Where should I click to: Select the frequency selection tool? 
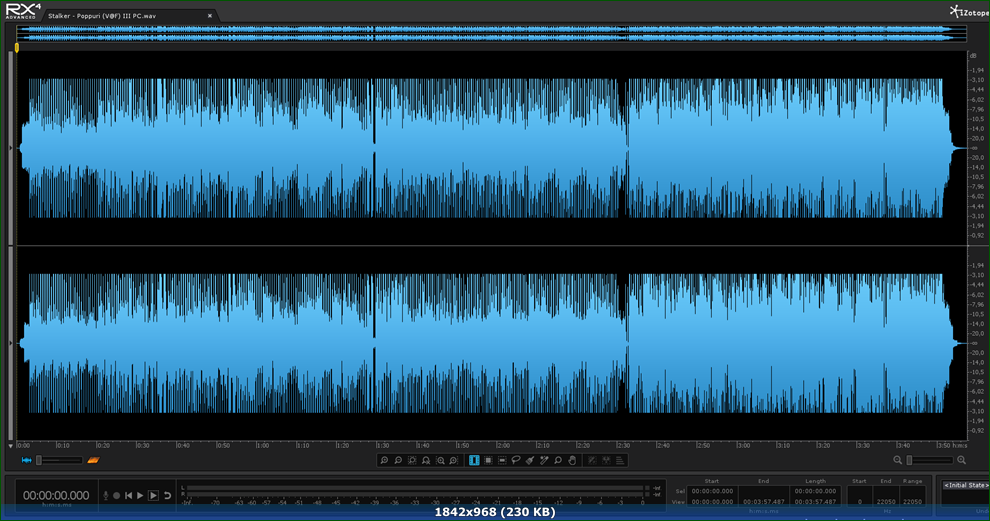click(x=502, y=460)
